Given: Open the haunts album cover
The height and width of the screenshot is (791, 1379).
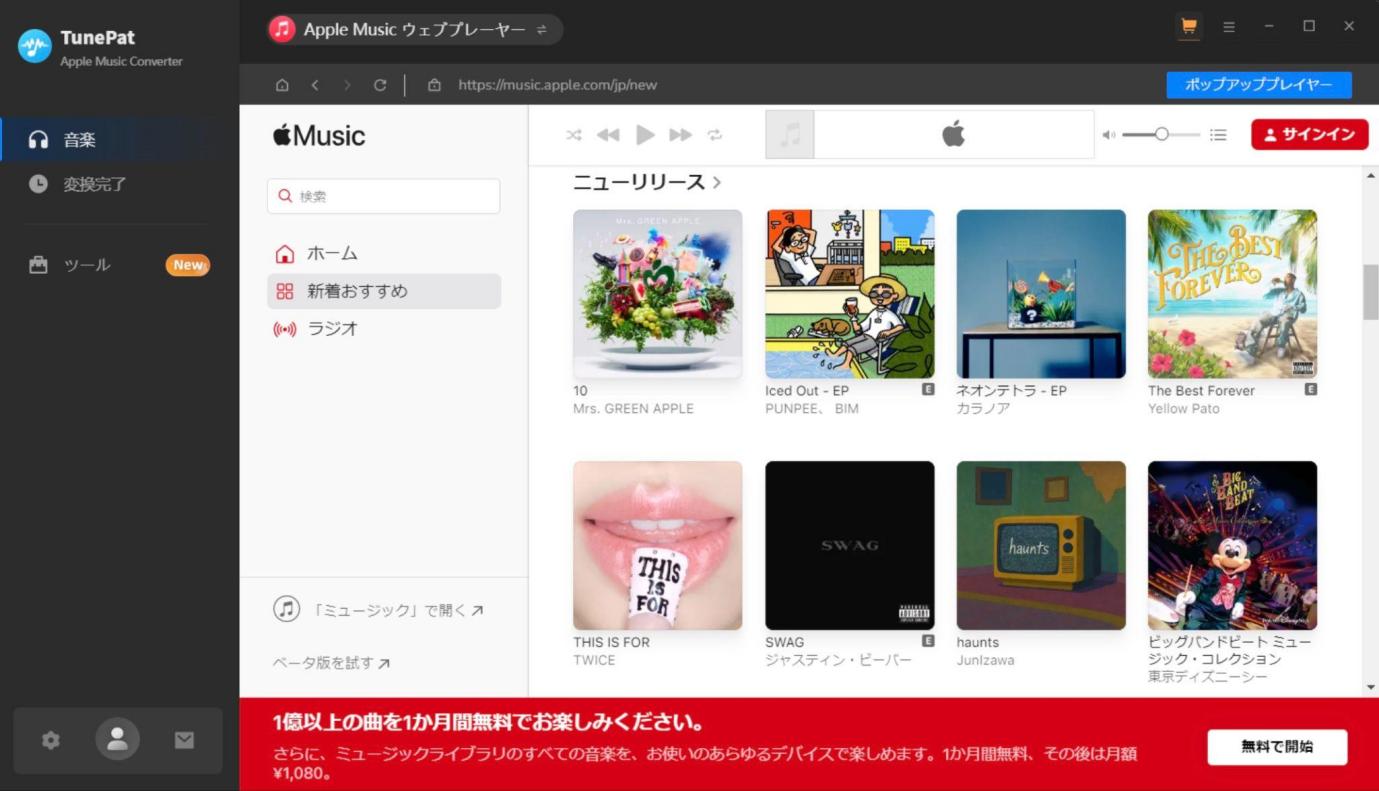Looking at the screenshot, I should pyautogui.click(x=1041, y=546).
